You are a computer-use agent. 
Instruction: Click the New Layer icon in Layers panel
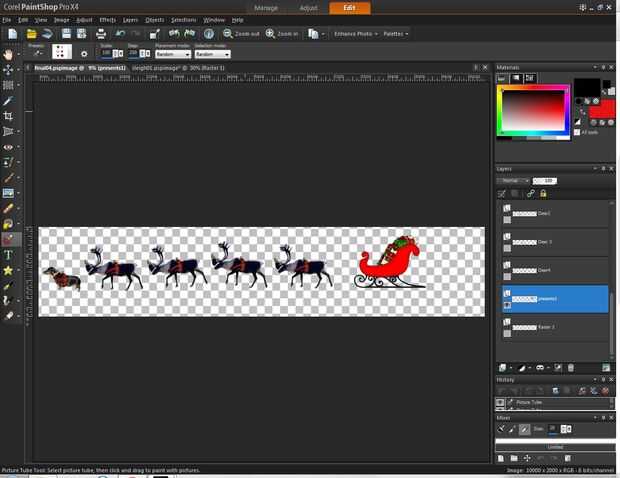(x=502, y=368)
